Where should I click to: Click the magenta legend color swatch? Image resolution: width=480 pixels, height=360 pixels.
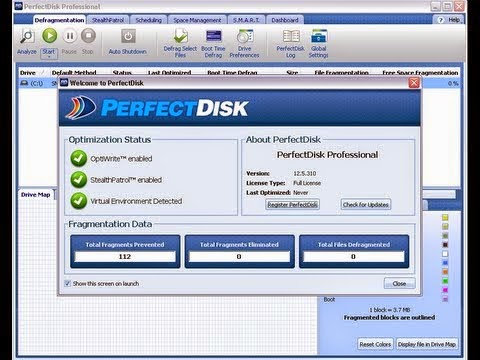(445, 290)
